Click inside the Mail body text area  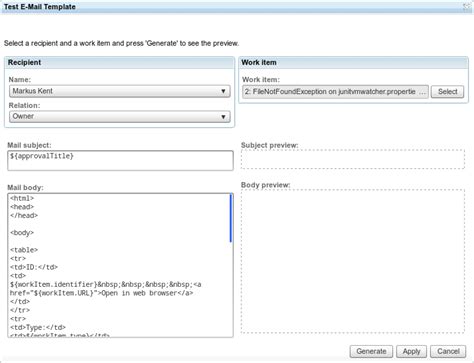(120, 265)
